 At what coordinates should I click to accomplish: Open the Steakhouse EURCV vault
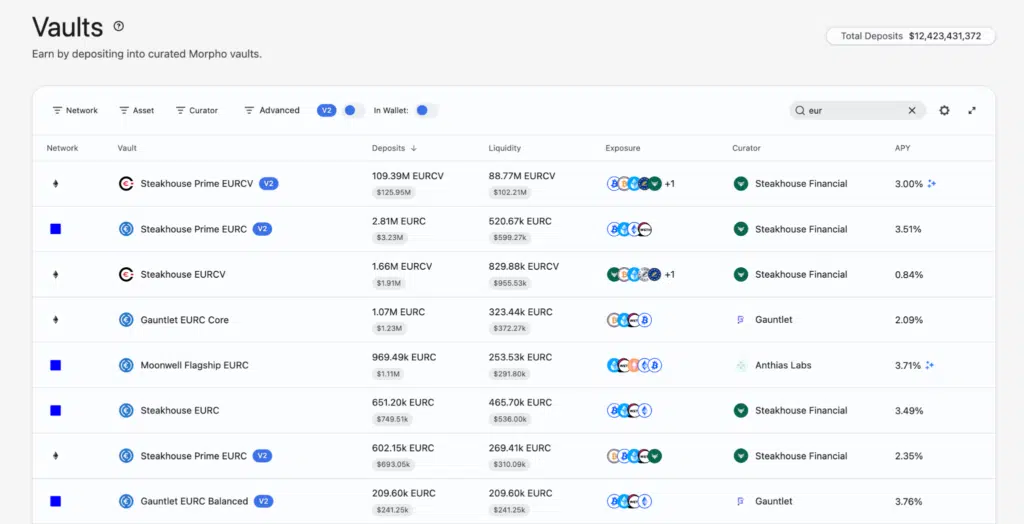click(183, 274)
